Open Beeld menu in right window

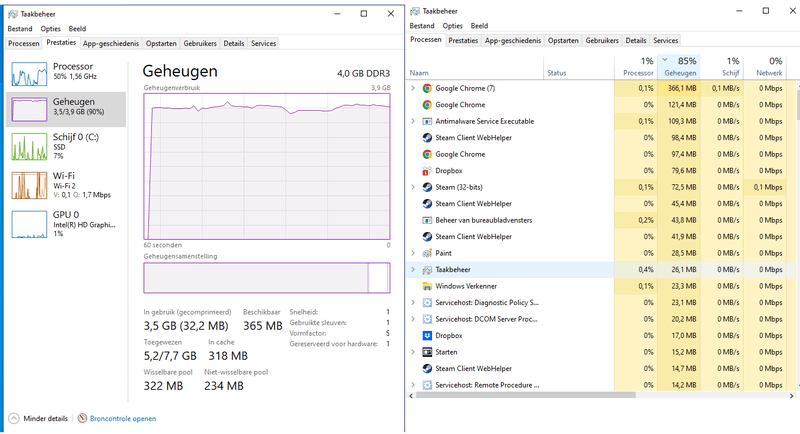479,25
